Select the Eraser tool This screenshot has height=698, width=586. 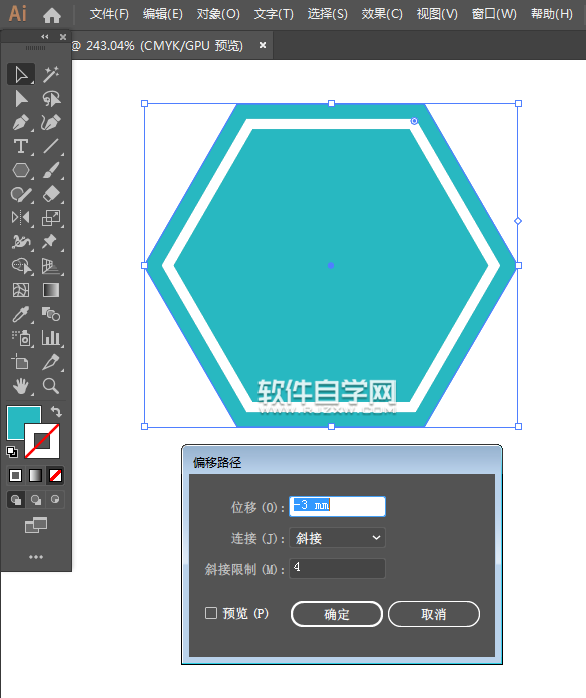point(51,195)
